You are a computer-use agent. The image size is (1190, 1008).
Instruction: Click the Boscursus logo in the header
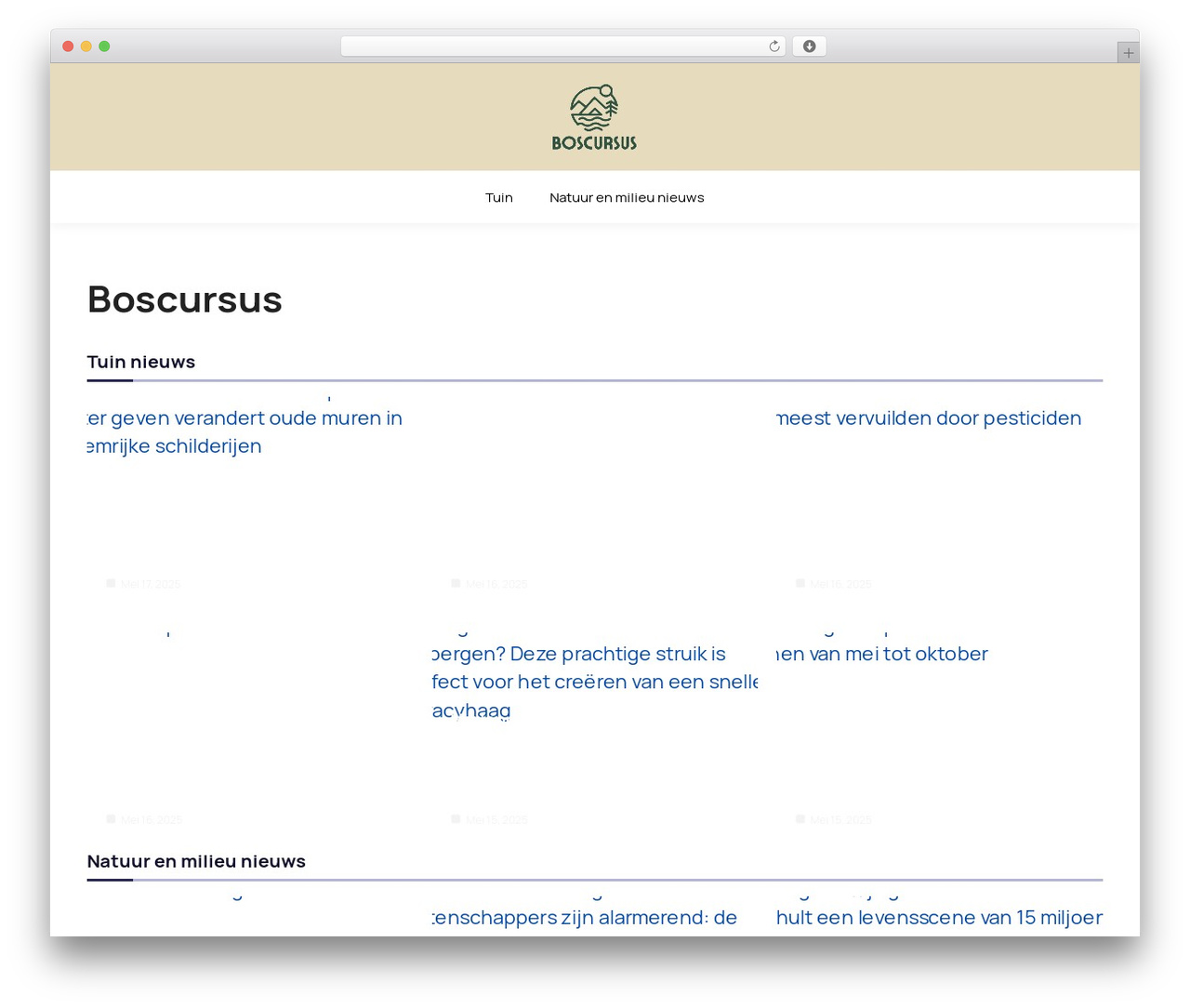pyautogui.click(x=594, y=117)
